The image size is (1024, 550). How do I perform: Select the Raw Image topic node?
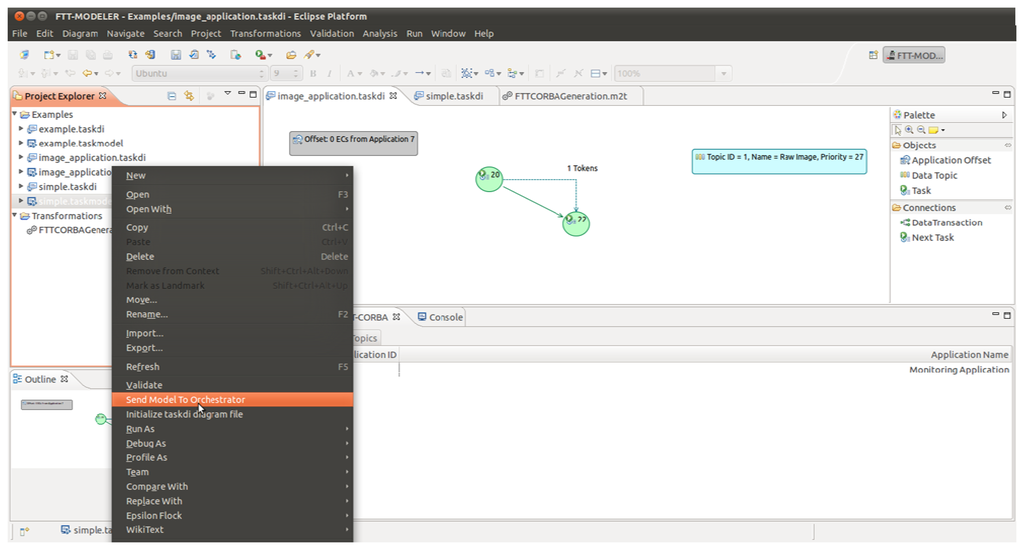coord(779,161)
